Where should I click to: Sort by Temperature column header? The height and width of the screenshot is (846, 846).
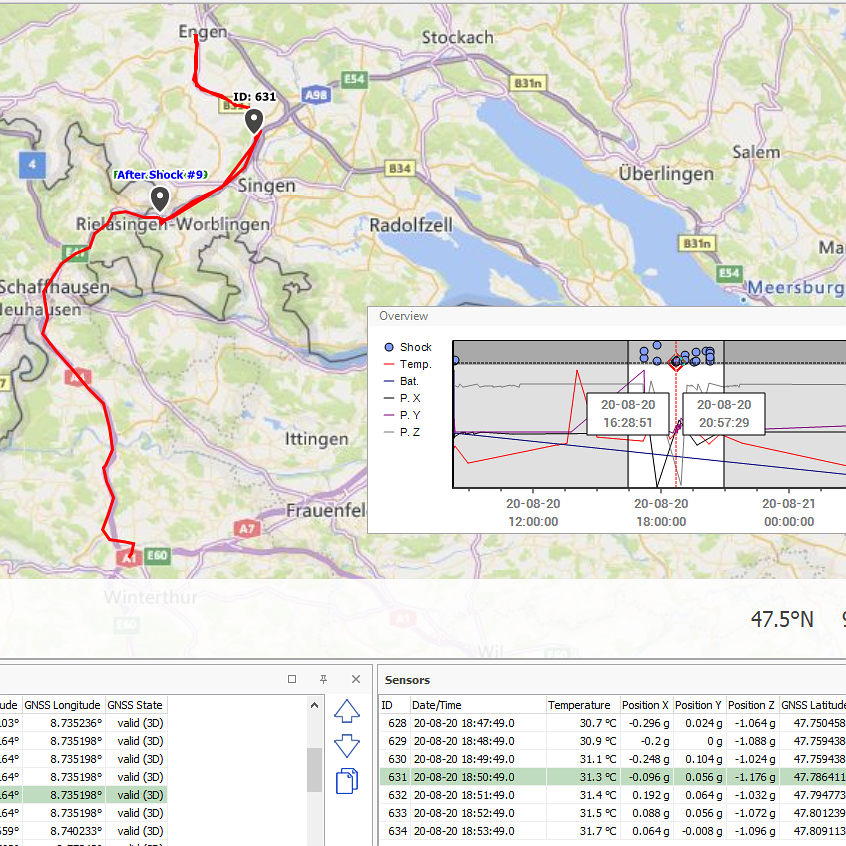[579, 705]
